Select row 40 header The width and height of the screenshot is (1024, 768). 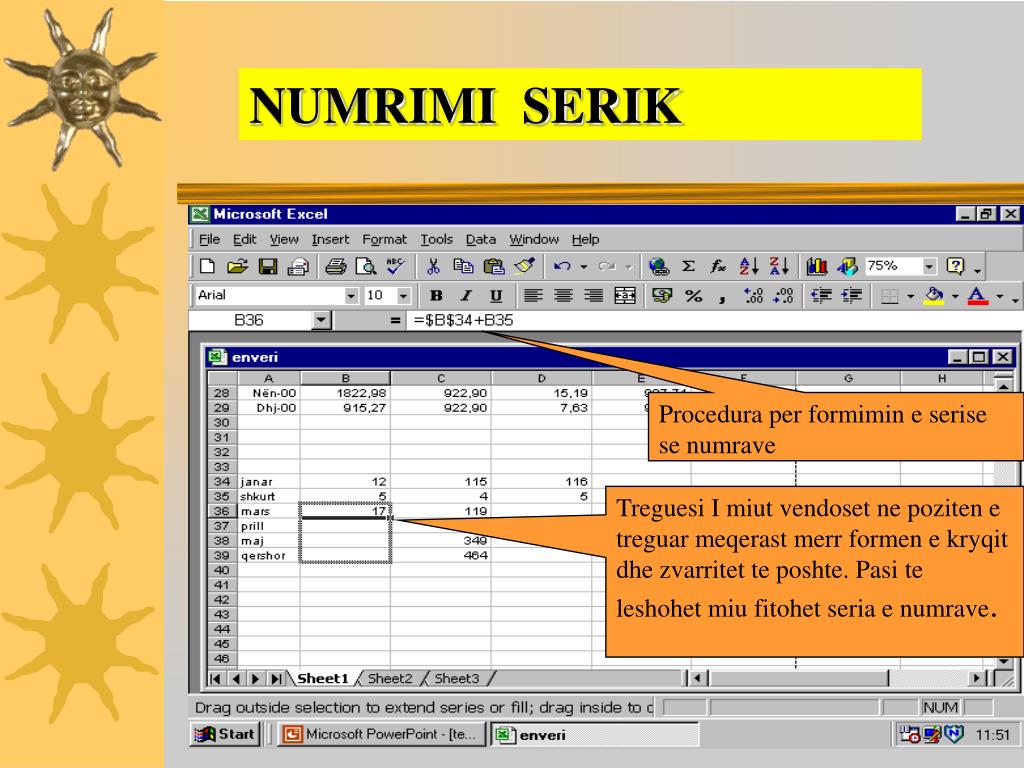point(222,570)
